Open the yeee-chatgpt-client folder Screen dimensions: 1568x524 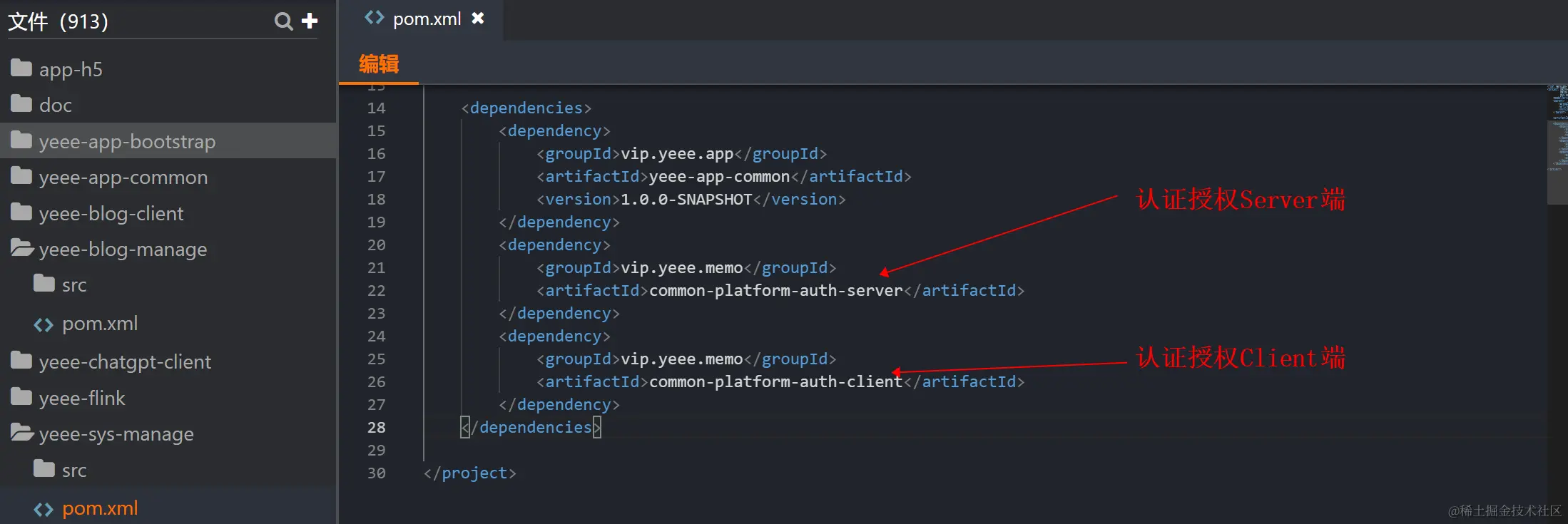(125, 362)
